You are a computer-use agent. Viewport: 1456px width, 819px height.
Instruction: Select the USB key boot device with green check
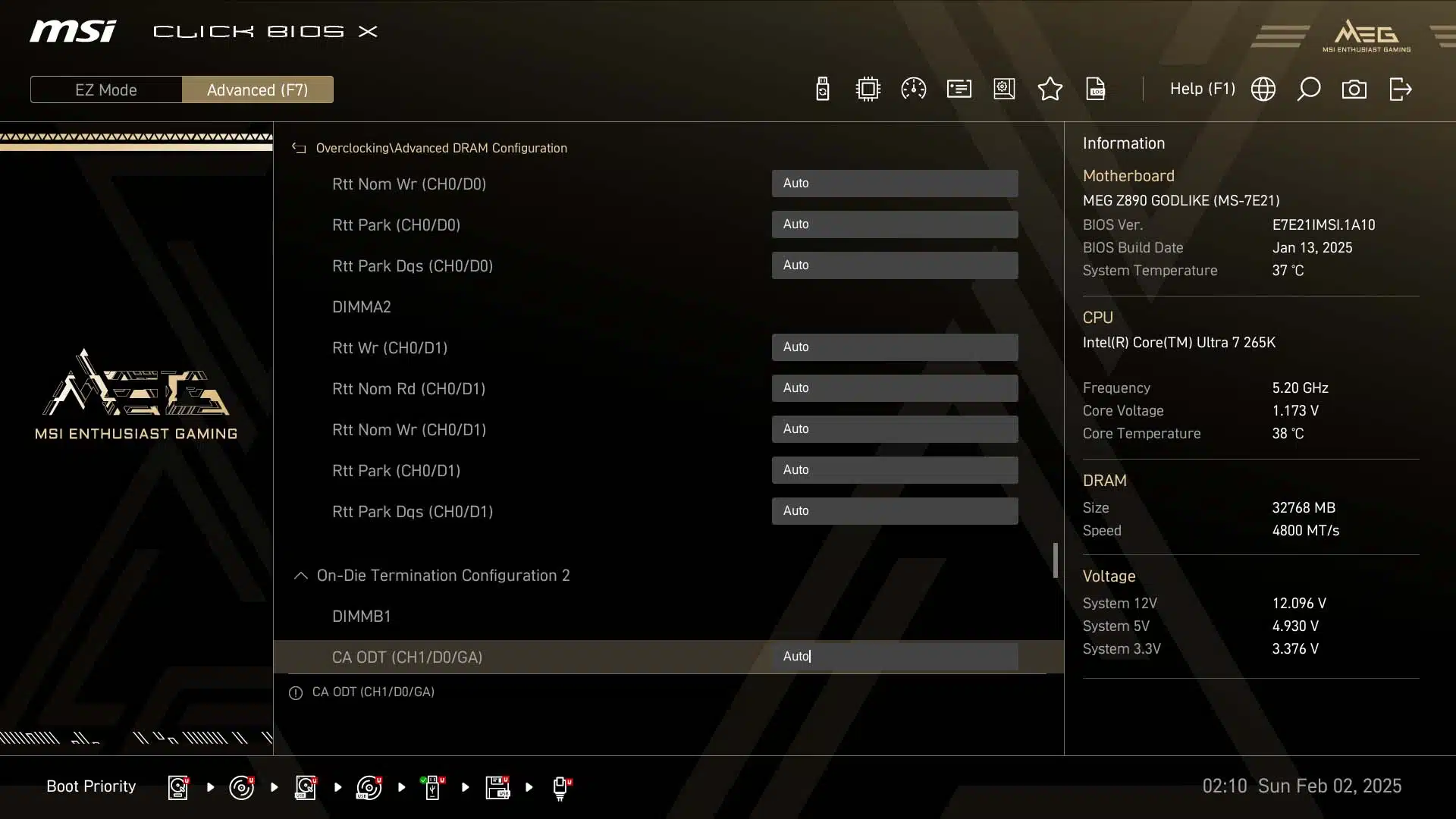click(x=432, y=788)
